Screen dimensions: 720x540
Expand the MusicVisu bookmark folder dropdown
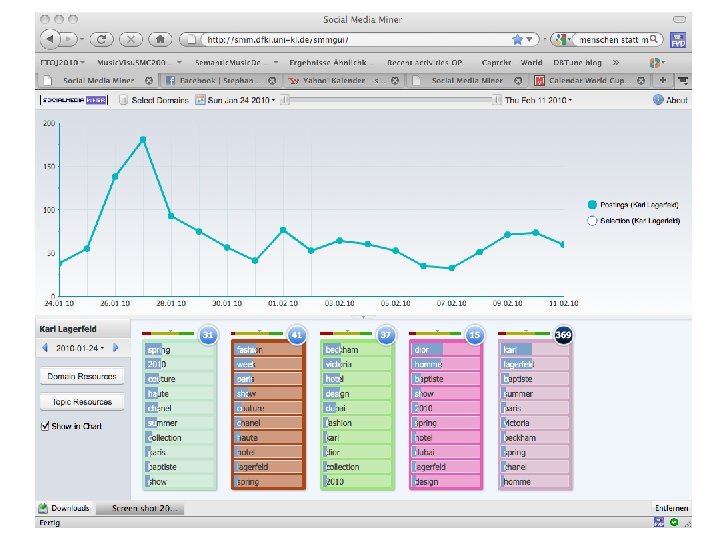coord(180,62)
